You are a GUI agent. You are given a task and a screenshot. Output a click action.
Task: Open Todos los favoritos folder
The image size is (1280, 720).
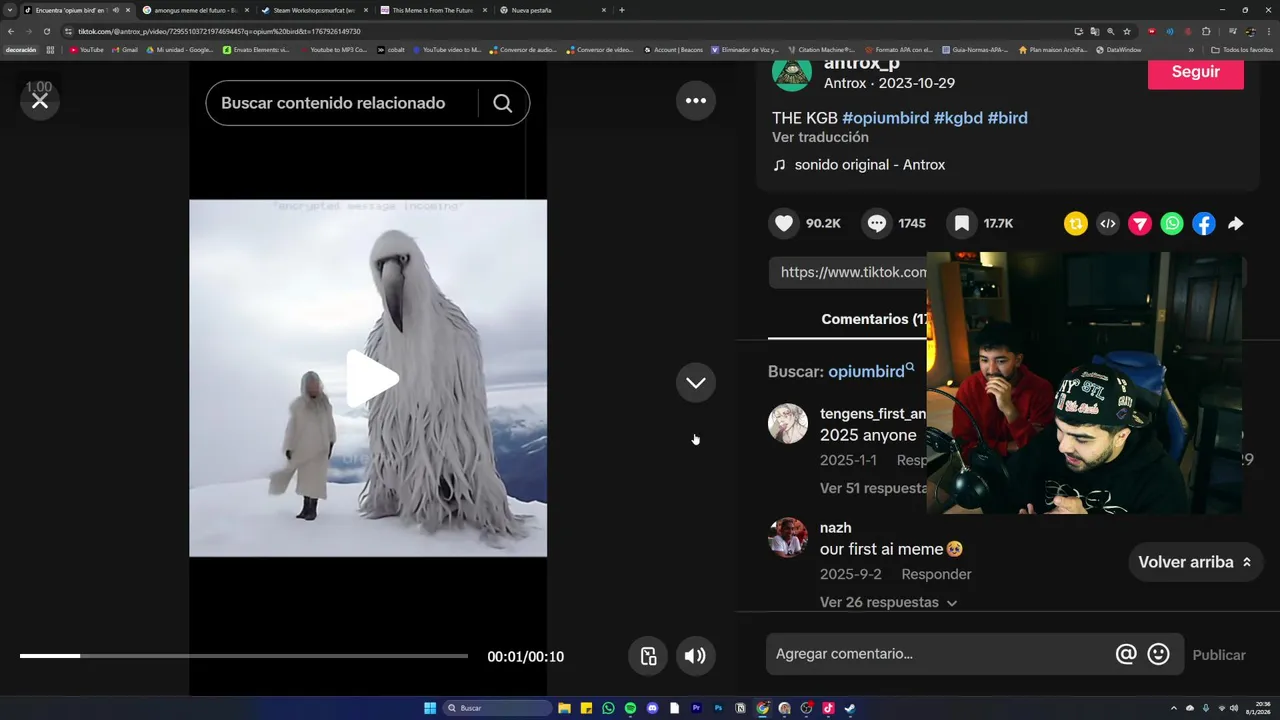point(1242,49)
